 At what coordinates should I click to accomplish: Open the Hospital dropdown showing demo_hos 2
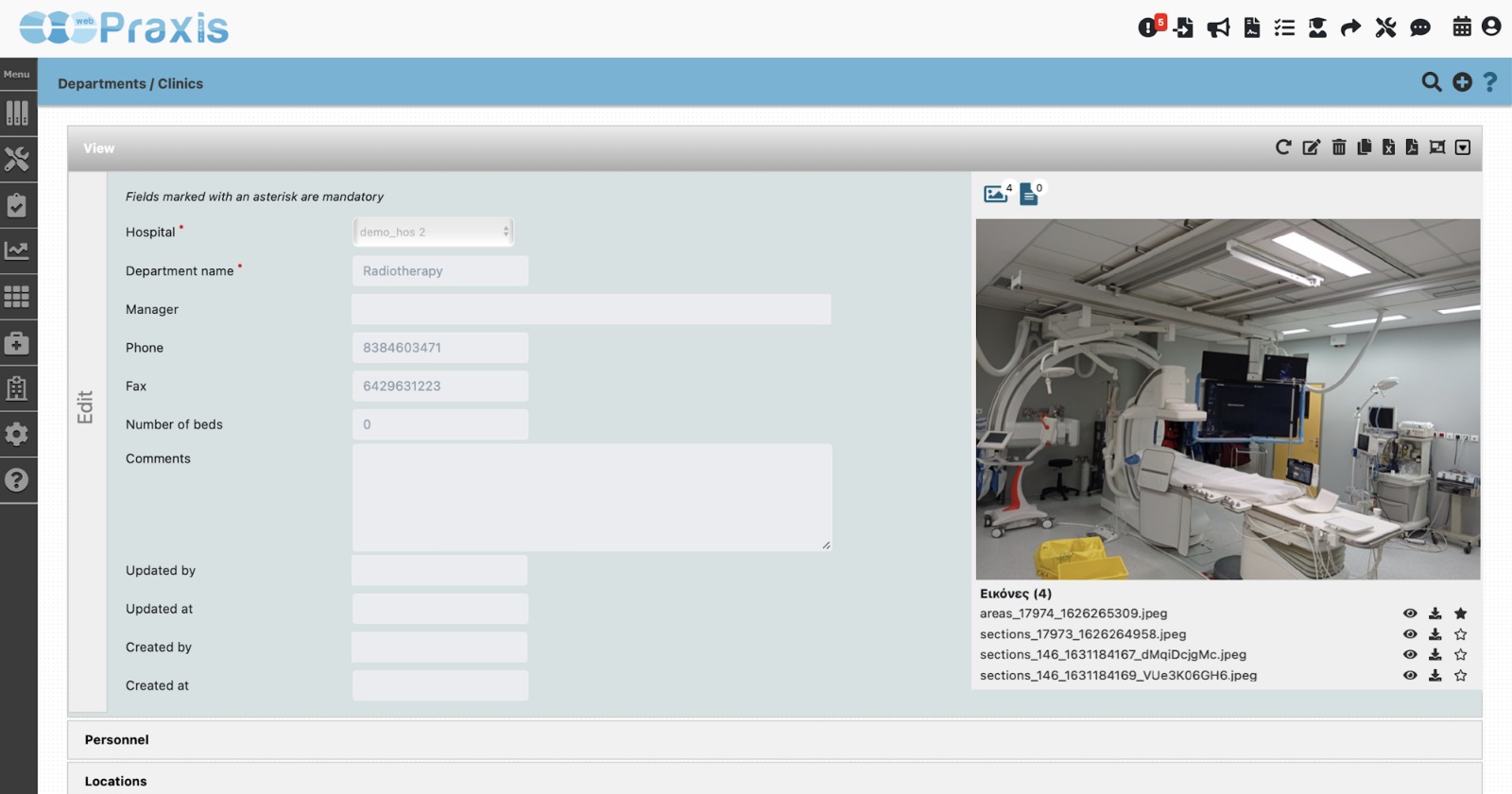coord(434,232)
